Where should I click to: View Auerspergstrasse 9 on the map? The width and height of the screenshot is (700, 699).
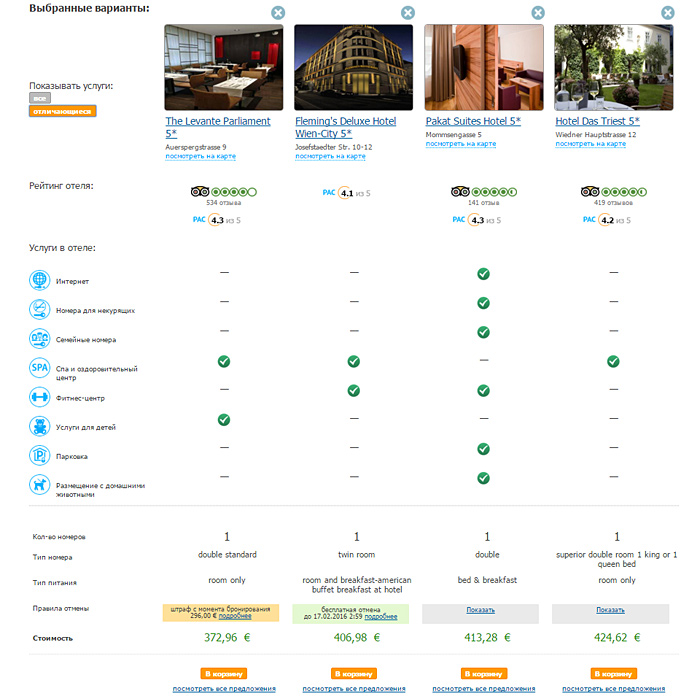point(200,156)
